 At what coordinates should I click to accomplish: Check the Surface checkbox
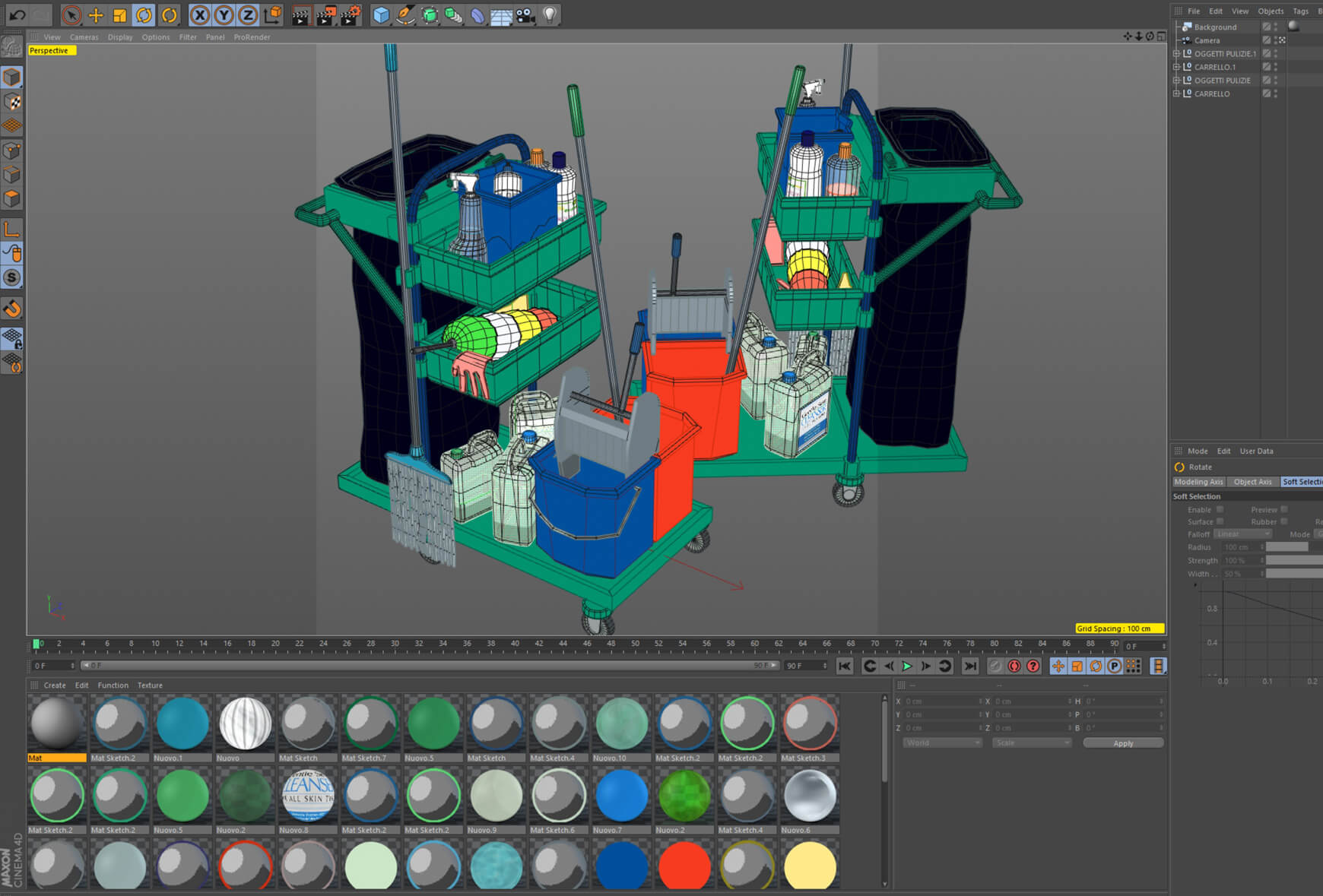pyautogui.click(x=1220, y=521)
